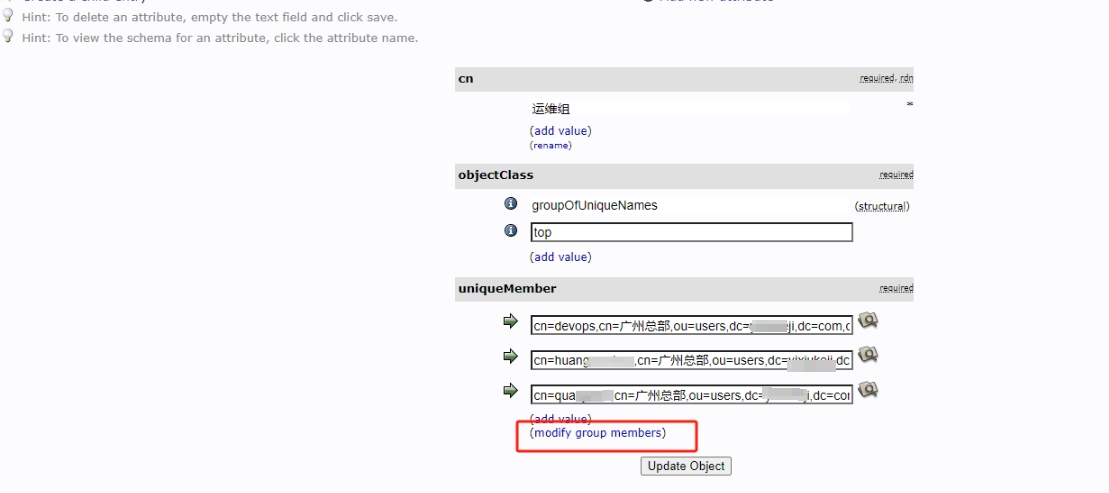Image resolution: width=1109 pixels, height=493 pixels.
Task: Open DN browser icon for huang entry
Action: pyautogui.click(x=868, y=355)
